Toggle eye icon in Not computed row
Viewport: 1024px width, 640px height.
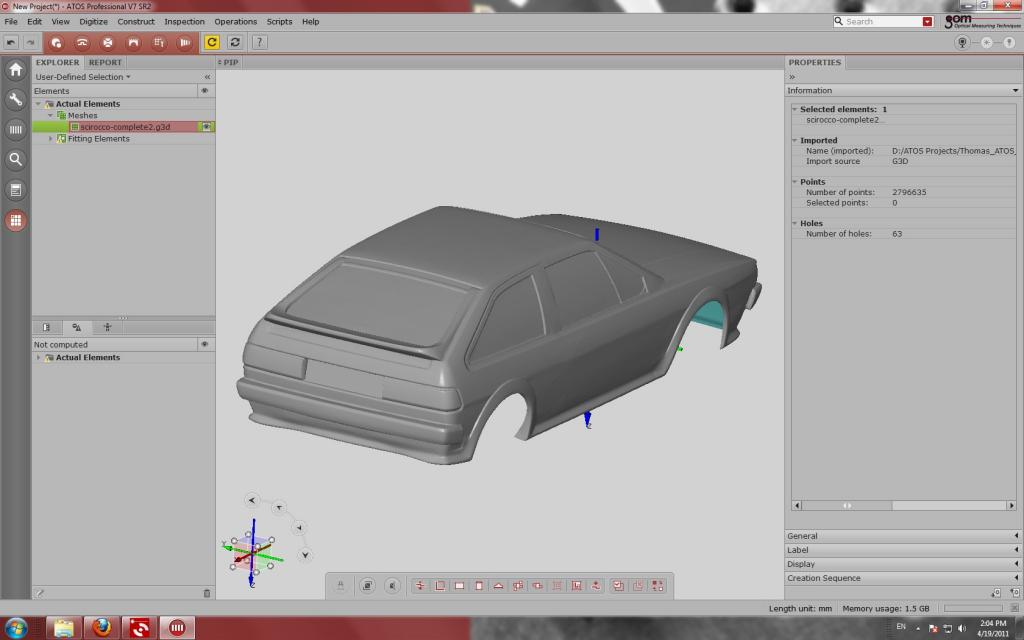205,344
